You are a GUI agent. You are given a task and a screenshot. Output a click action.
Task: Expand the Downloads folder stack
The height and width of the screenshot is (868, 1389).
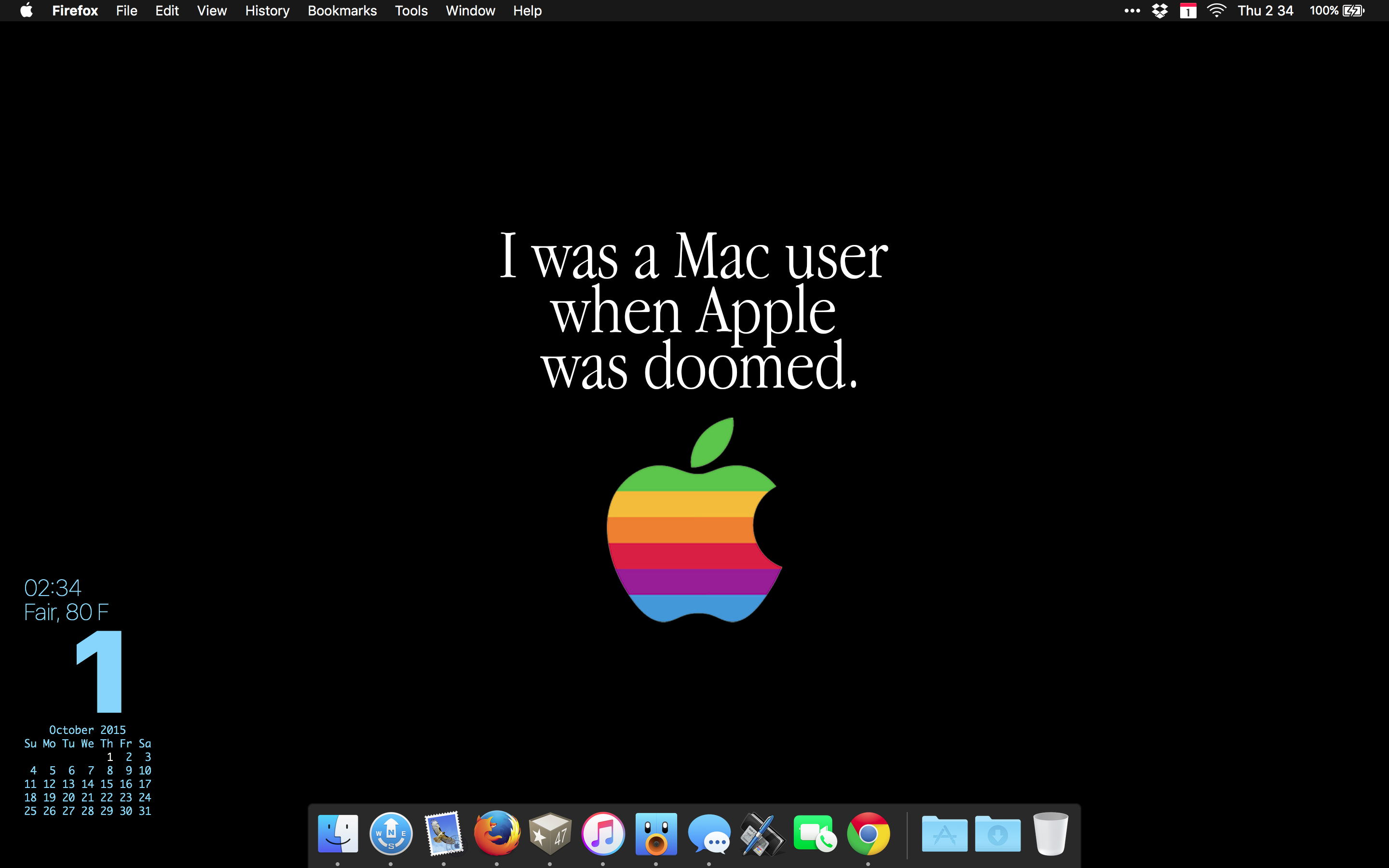[x=997, y=834]
